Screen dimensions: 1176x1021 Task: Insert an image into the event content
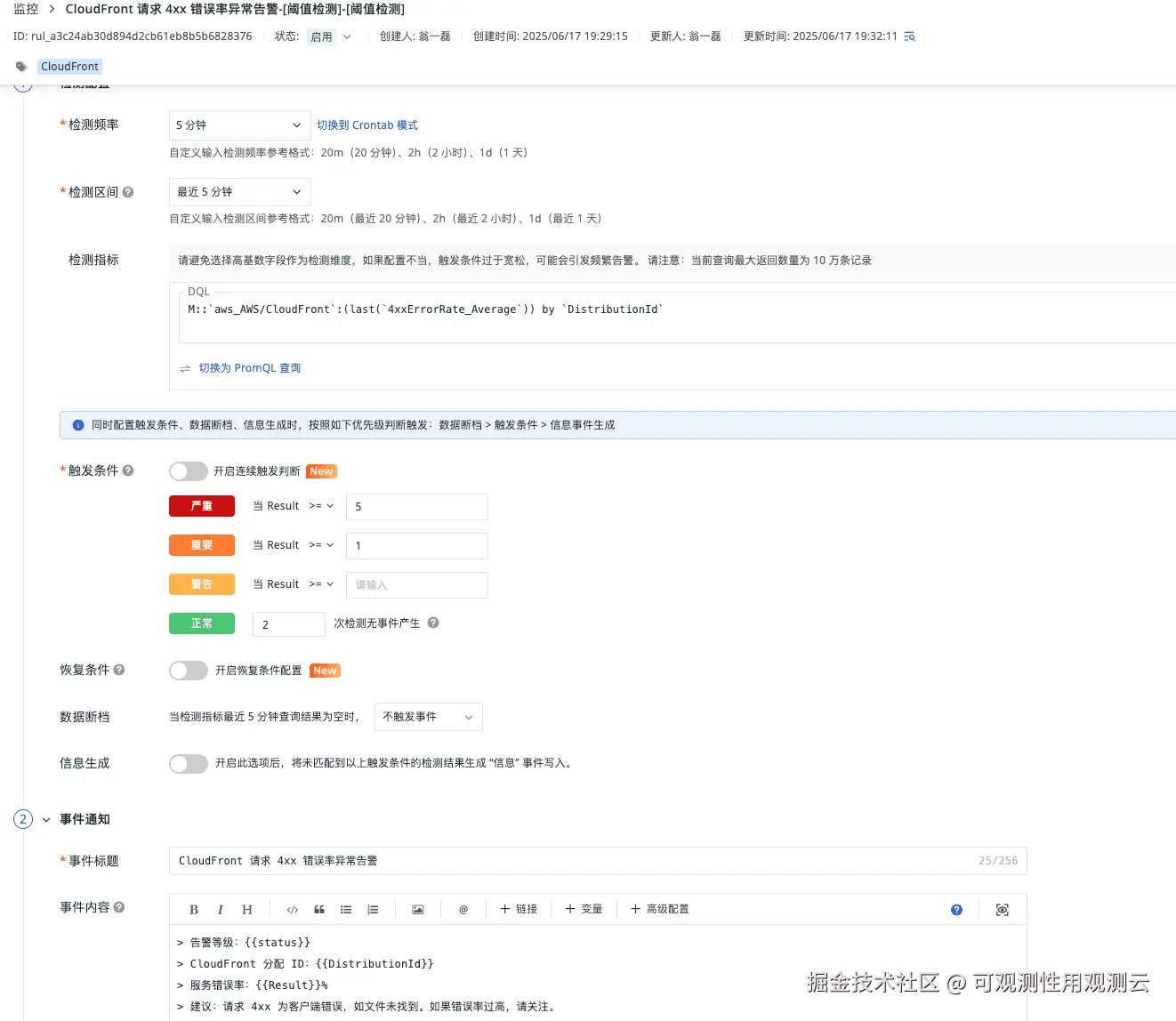tap(418, 910)
